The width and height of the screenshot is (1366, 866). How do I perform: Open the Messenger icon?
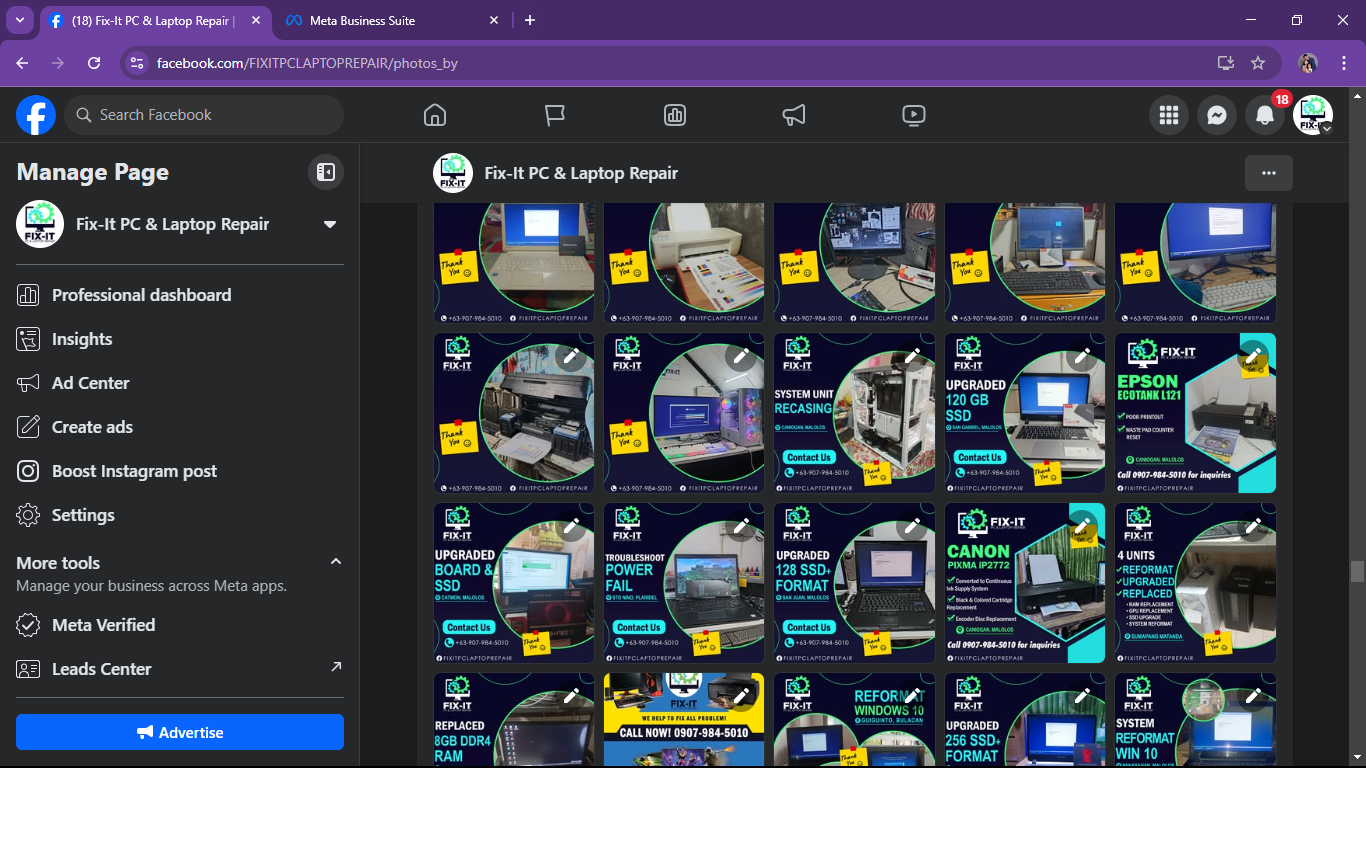click(1216, 116)
